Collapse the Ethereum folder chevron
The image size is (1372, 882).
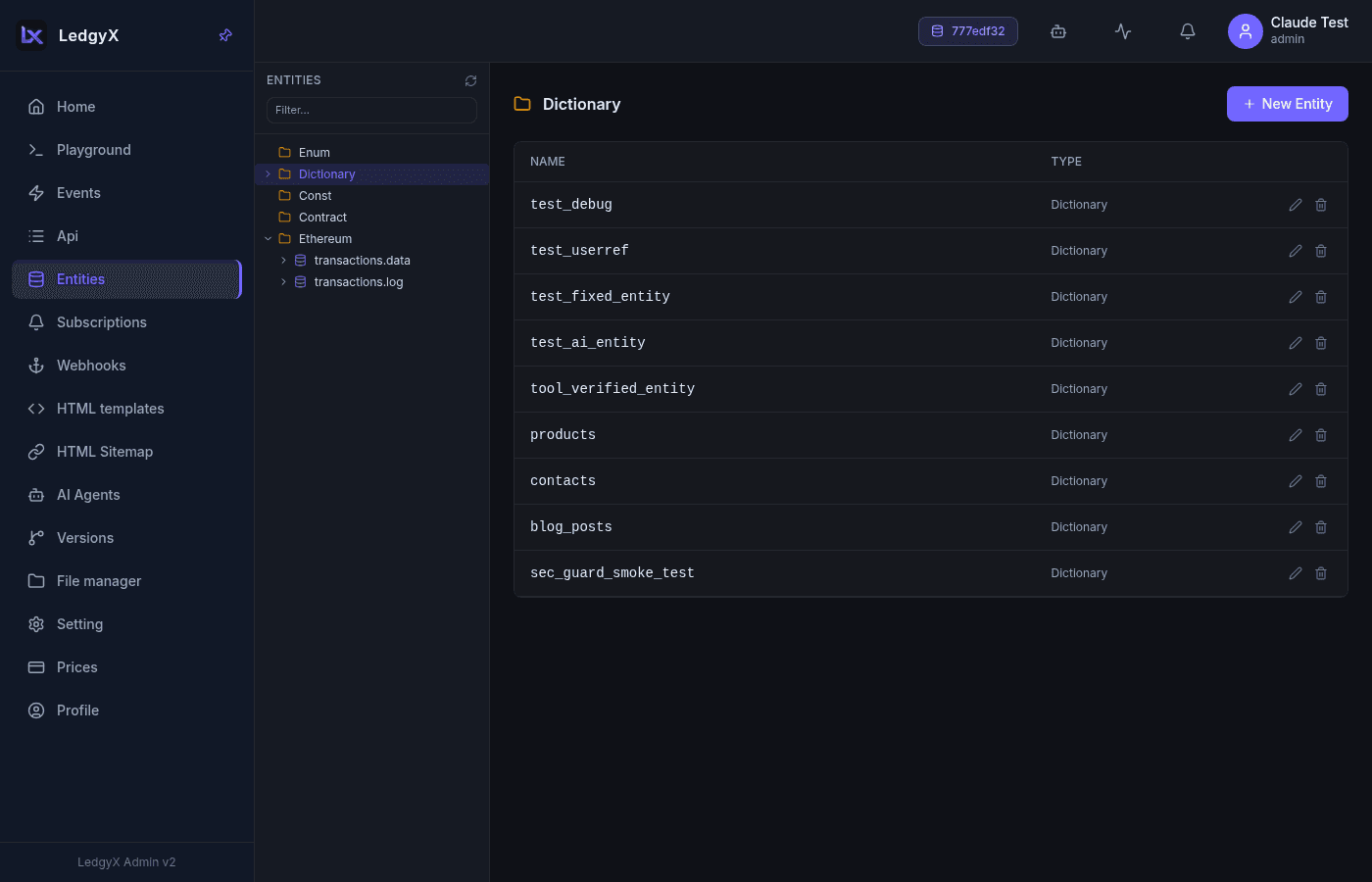tap(268, 239)
